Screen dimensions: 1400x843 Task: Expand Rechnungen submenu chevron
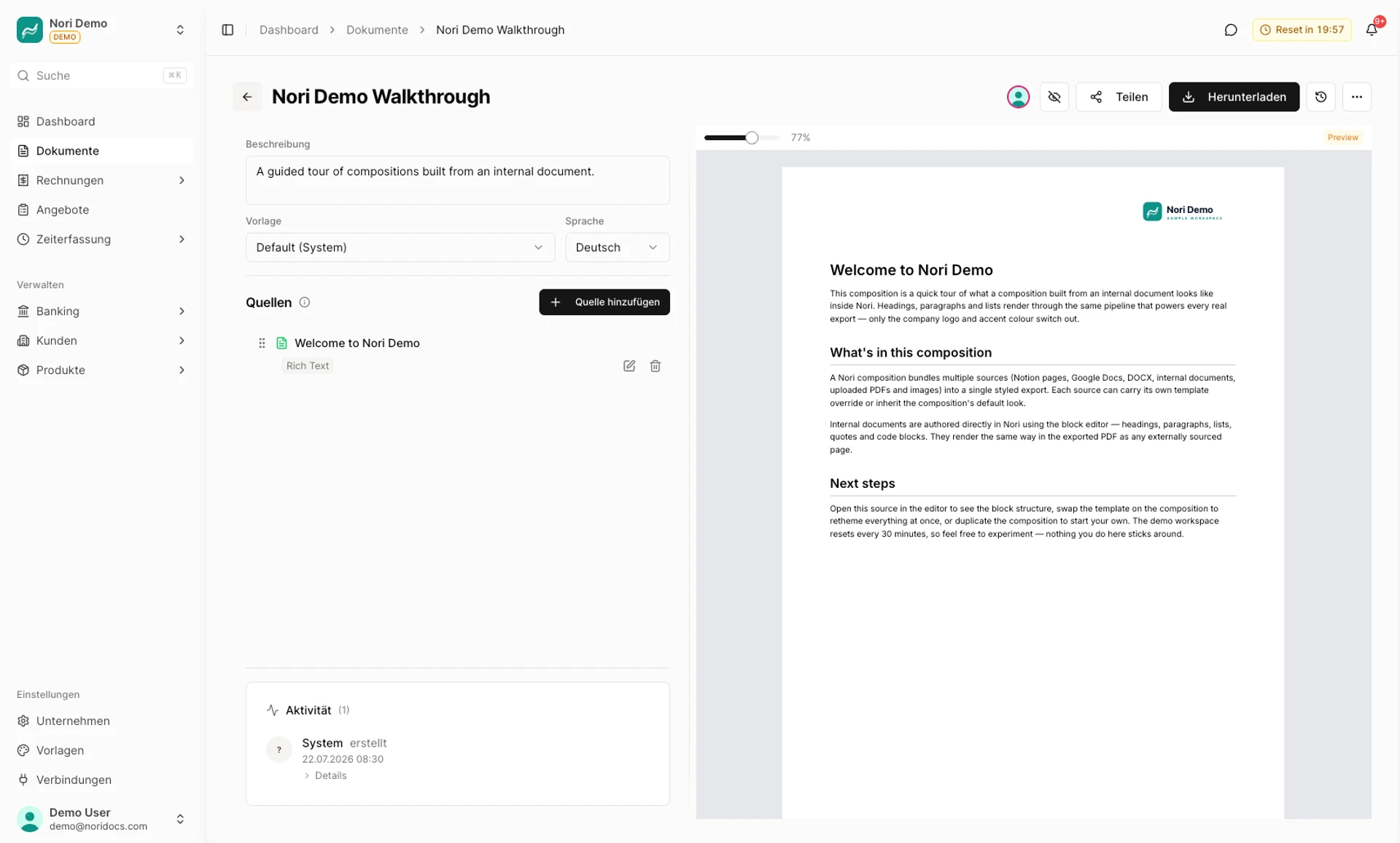click(182, 181)
